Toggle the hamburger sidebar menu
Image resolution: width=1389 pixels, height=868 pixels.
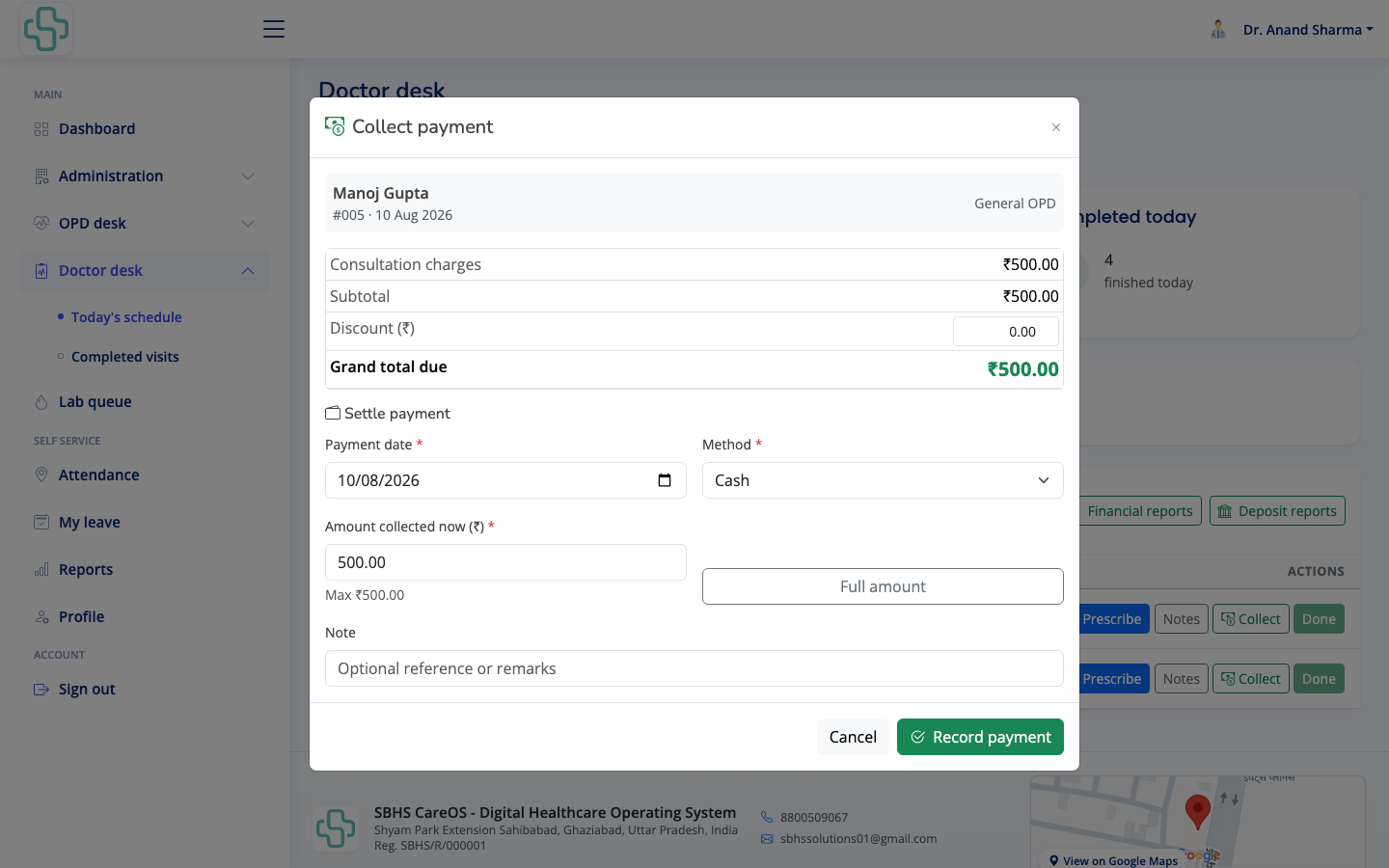(274, 29)
